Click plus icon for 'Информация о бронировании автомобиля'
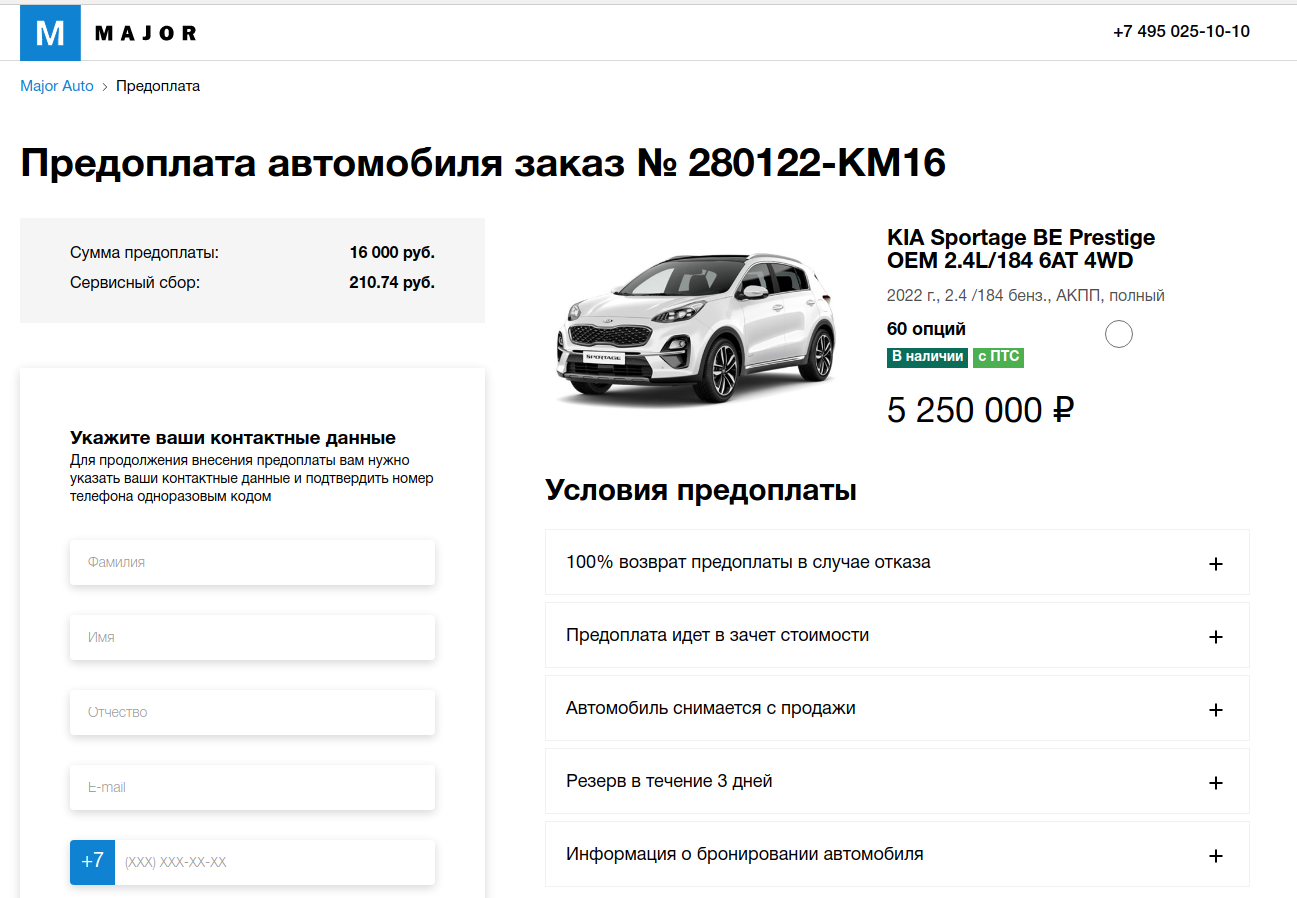This screenshot has height=898, width=1297. (1216, 856)
